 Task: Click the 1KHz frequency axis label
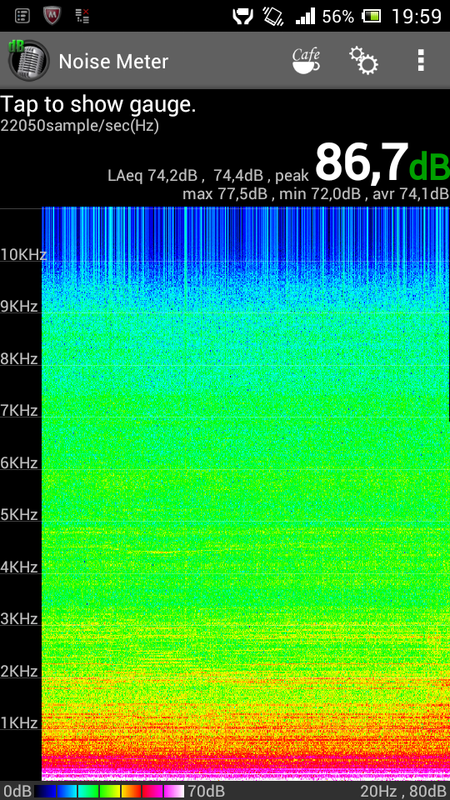(19, 722)
